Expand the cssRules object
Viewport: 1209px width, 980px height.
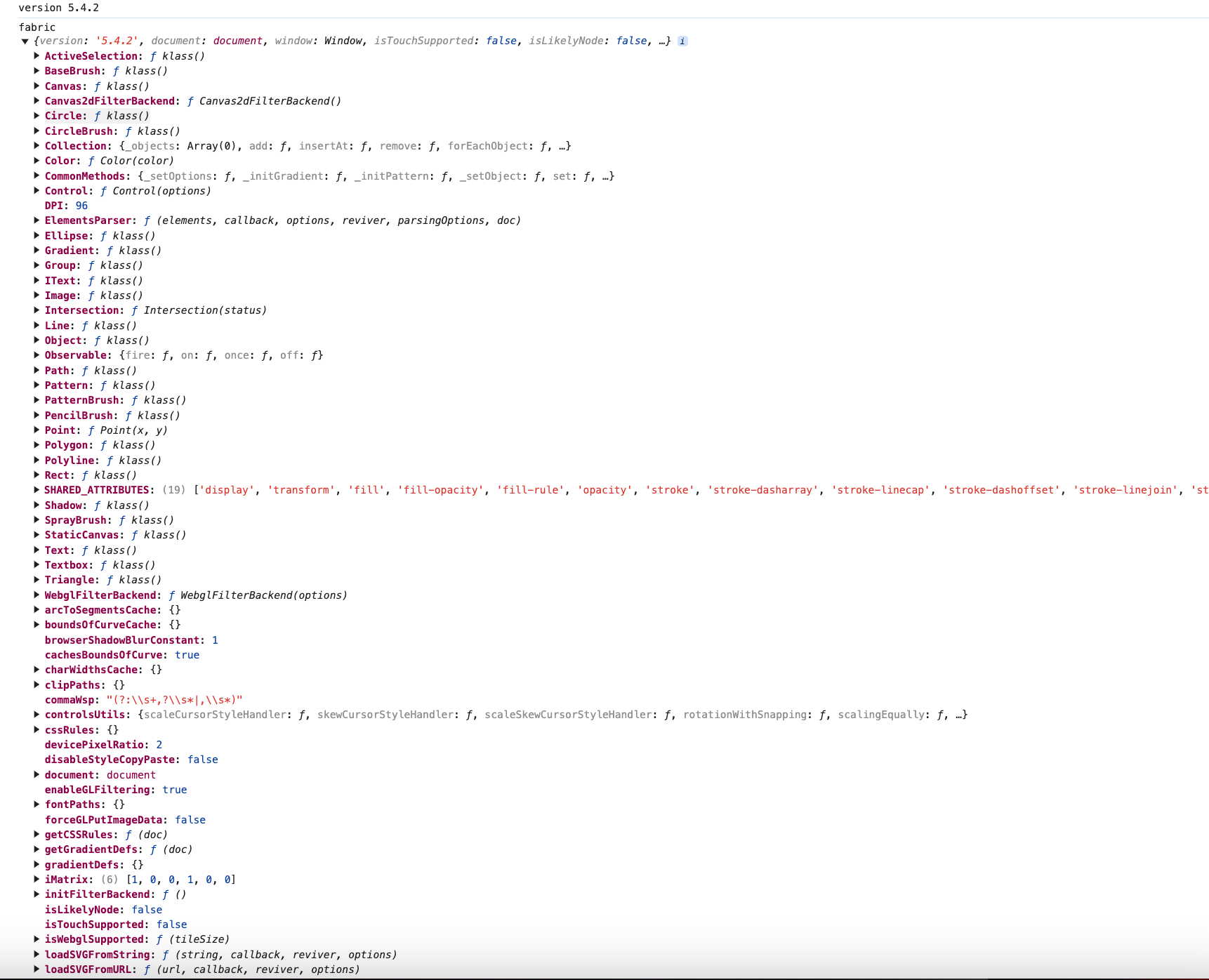pyautogui.click(x=37, y=729)
